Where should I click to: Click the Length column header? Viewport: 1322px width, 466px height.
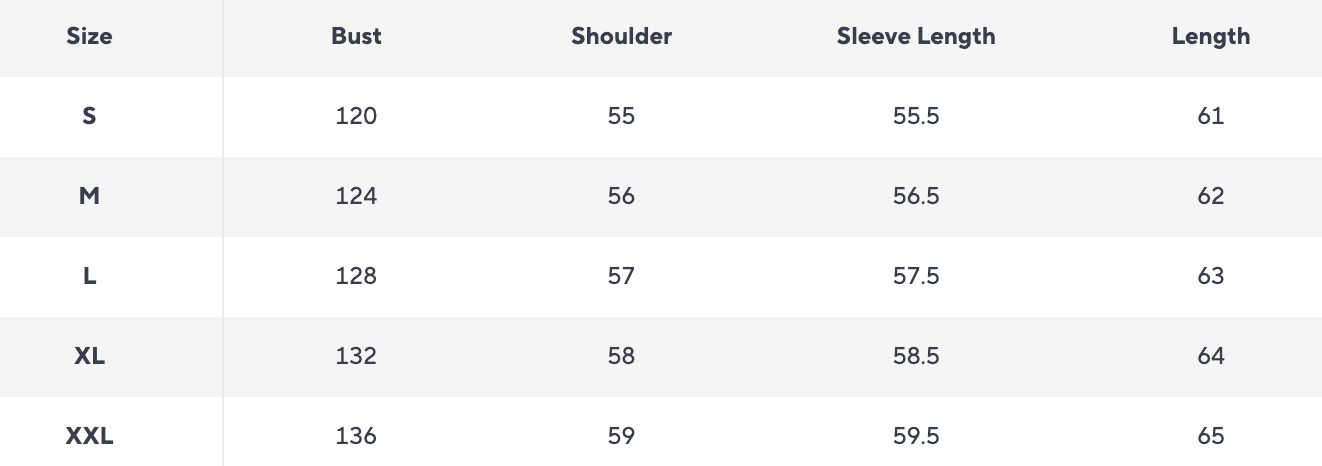tap(1210, 37)
